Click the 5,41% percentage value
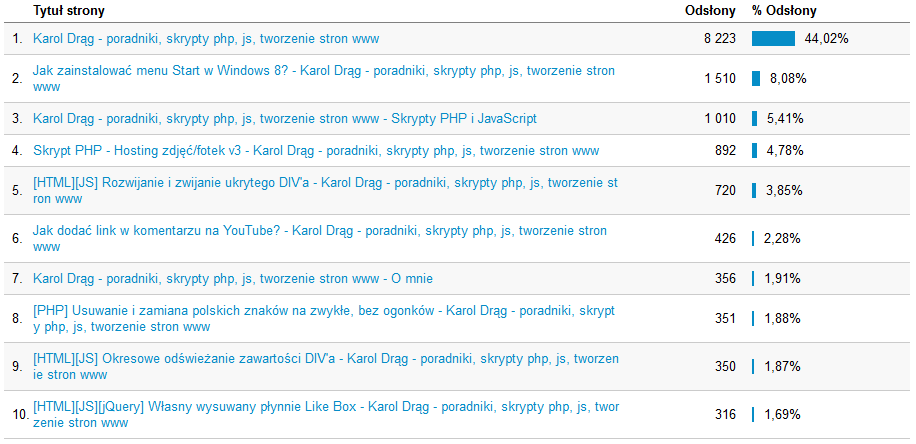The width and height of the screenshot is (916, 444). [785, 119]
